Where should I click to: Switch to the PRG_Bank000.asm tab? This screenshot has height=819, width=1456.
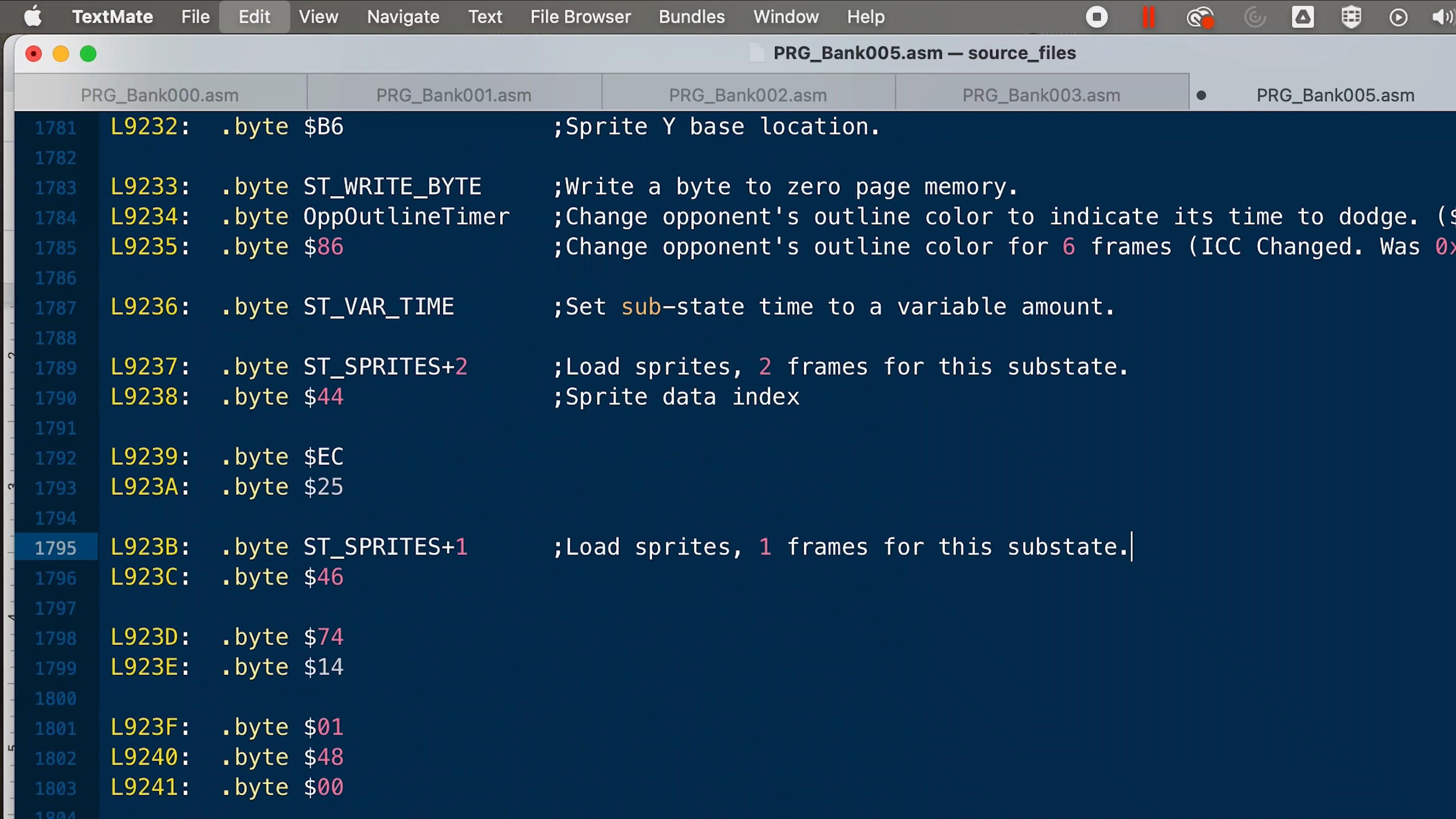(x=160, y=95)
